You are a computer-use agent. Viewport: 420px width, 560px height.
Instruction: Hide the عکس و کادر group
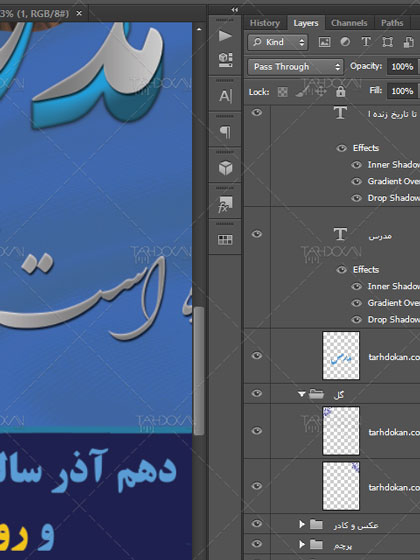tap(257, 524)
